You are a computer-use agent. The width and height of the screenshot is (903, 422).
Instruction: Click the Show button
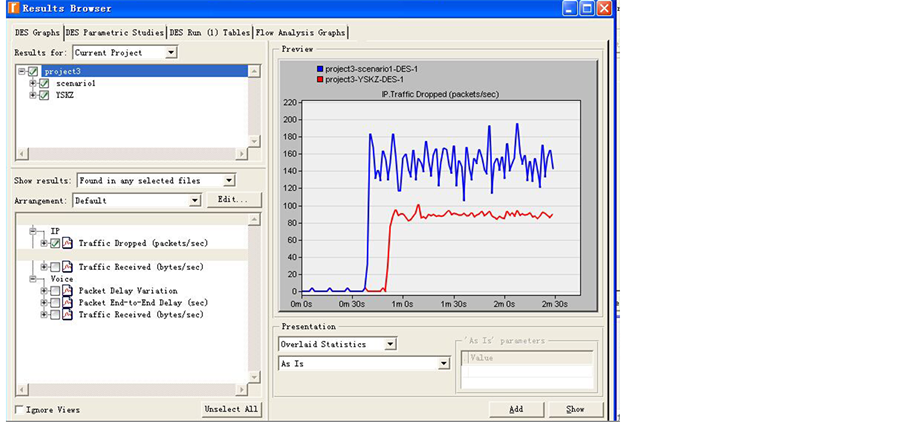click(575, 409)
